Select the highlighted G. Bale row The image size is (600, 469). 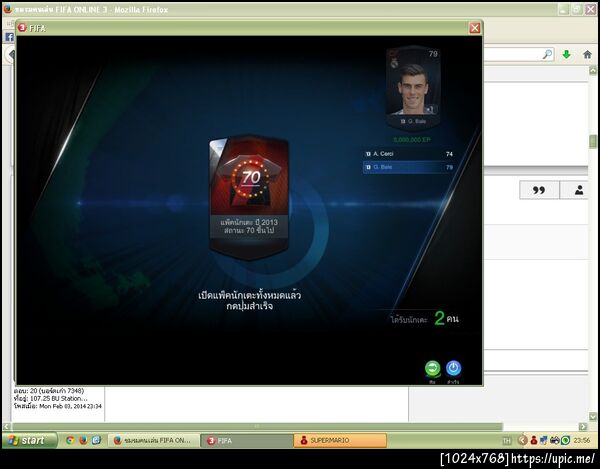(409, 167)
